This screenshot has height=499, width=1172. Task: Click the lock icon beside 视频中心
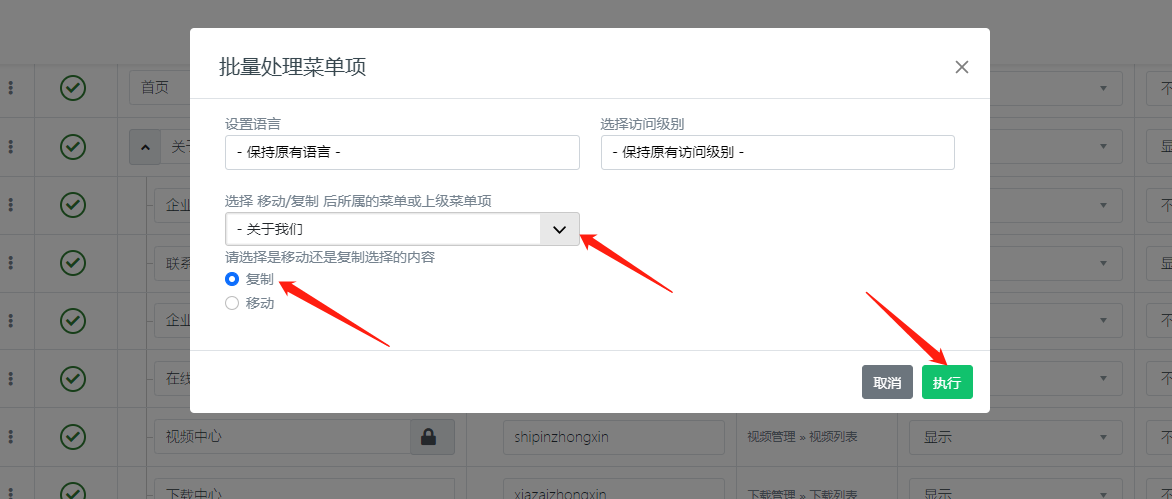(x=428, y=437)
